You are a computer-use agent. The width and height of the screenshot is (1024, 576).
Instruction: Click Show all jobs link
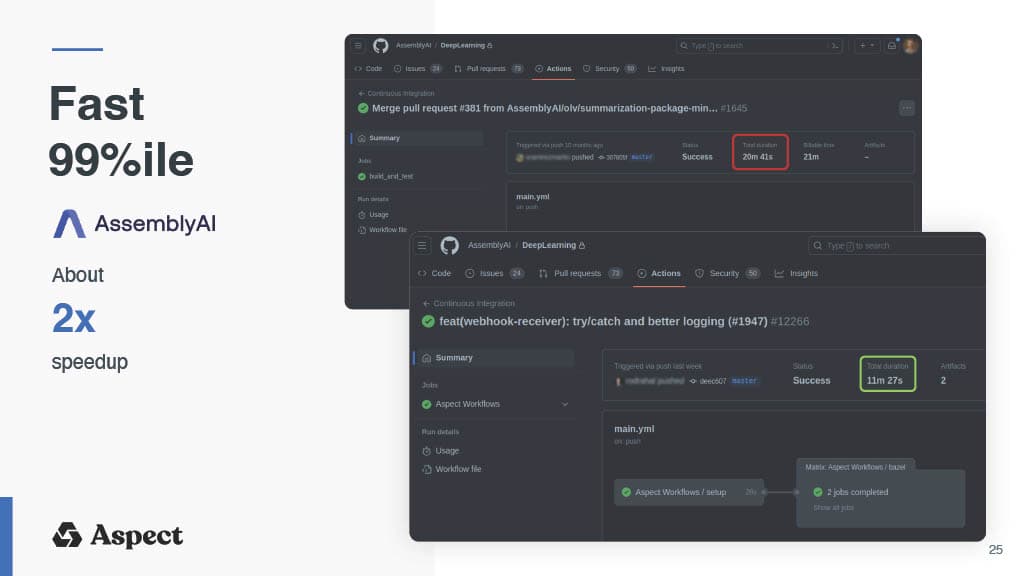click(x=833, y=508)
